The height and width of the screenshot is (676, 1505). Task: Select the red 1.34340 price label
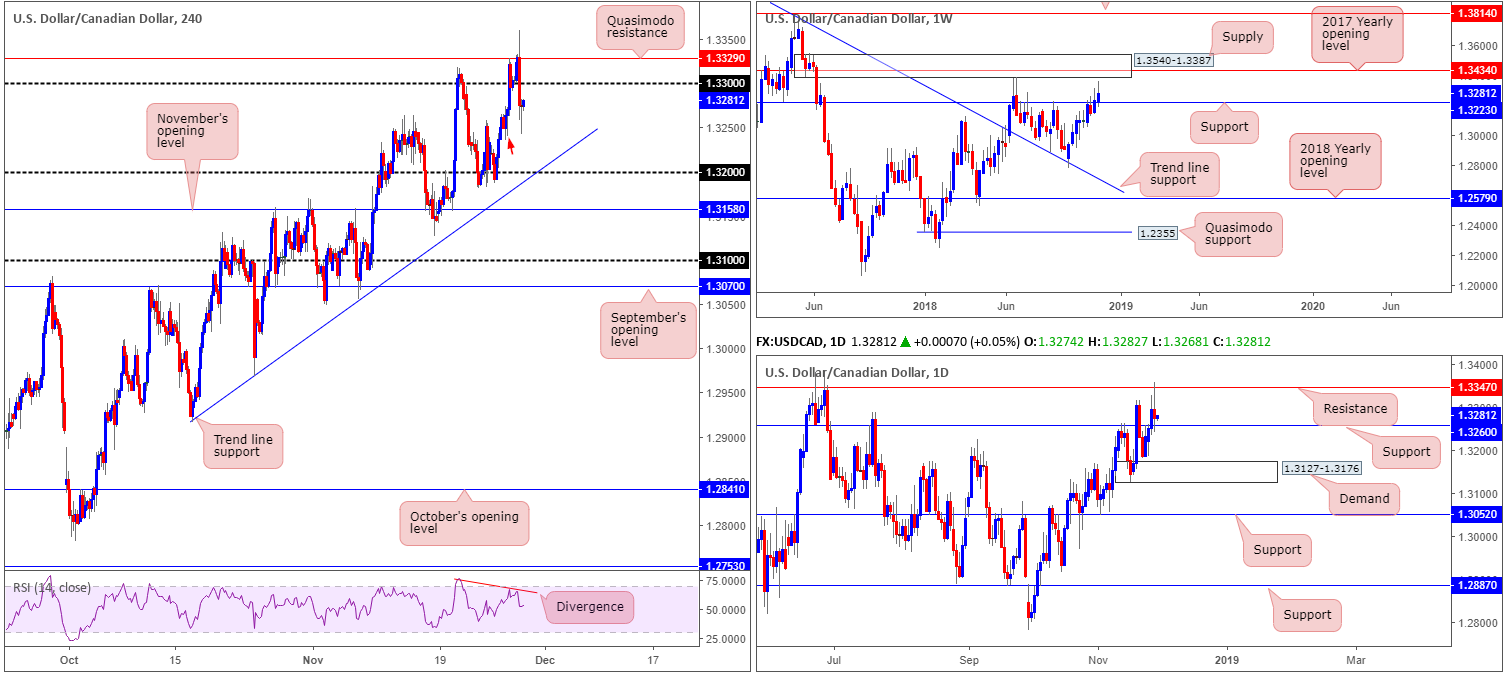coord(1478,70)
